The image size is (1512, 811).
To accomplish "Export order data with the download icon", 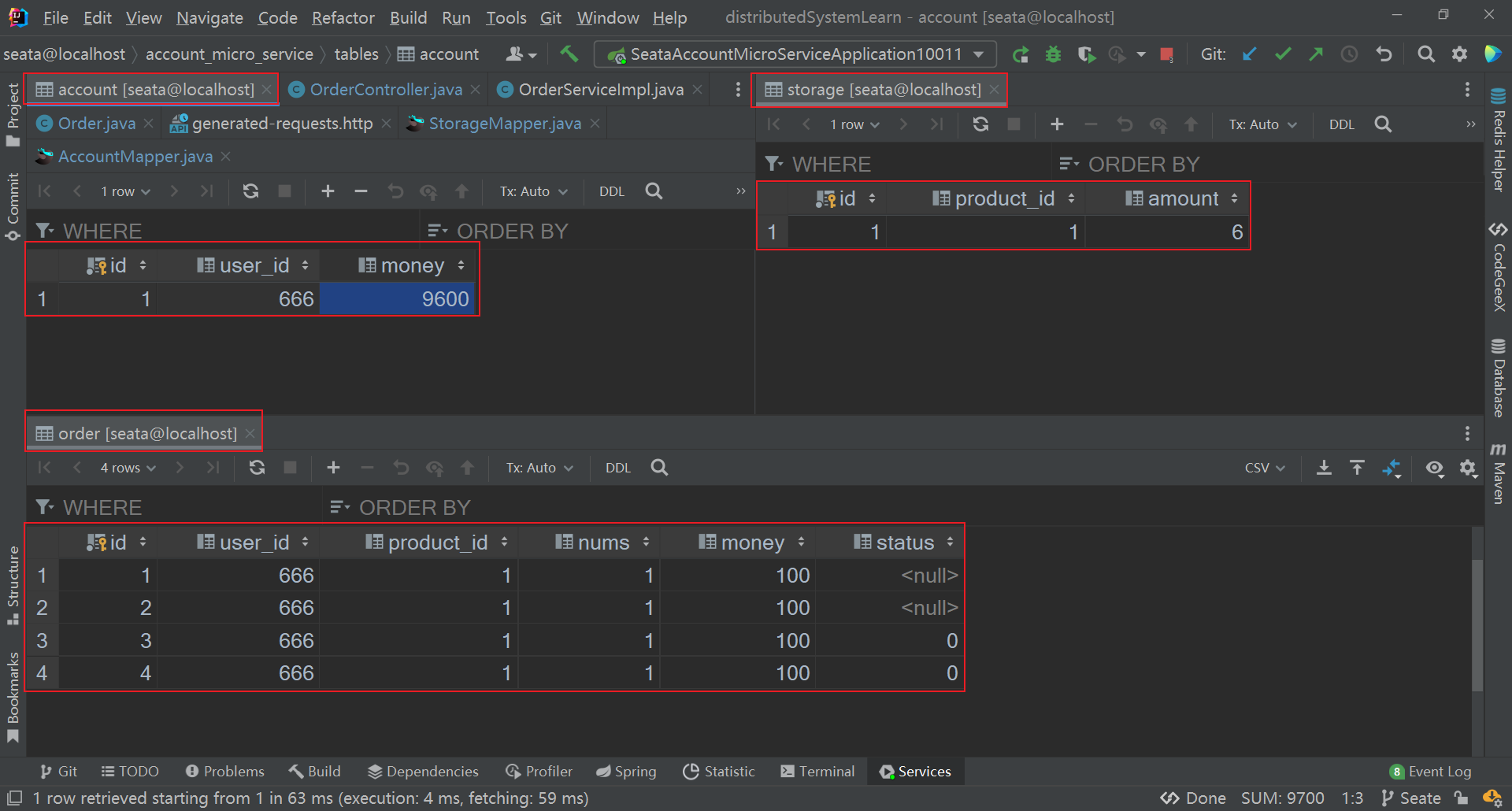I will 1324,468.
